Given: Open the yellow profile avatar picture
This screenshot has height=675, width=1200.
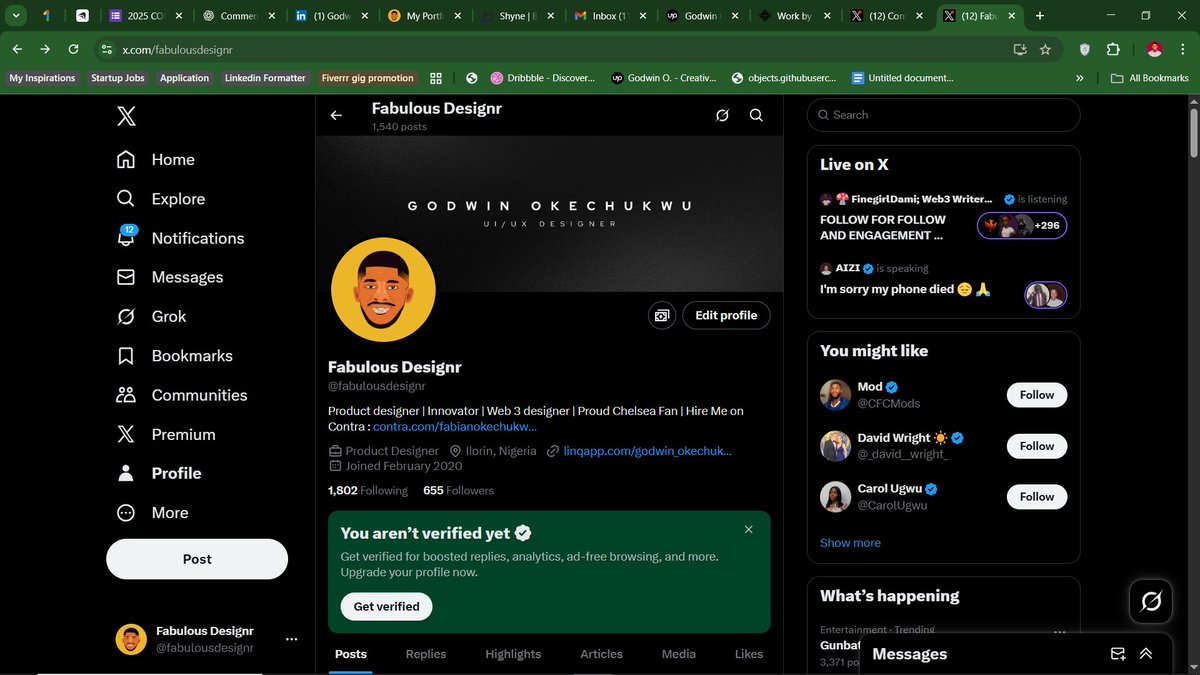Looking at the screenshot, I should pyautogui.click(x=383, y=290).
